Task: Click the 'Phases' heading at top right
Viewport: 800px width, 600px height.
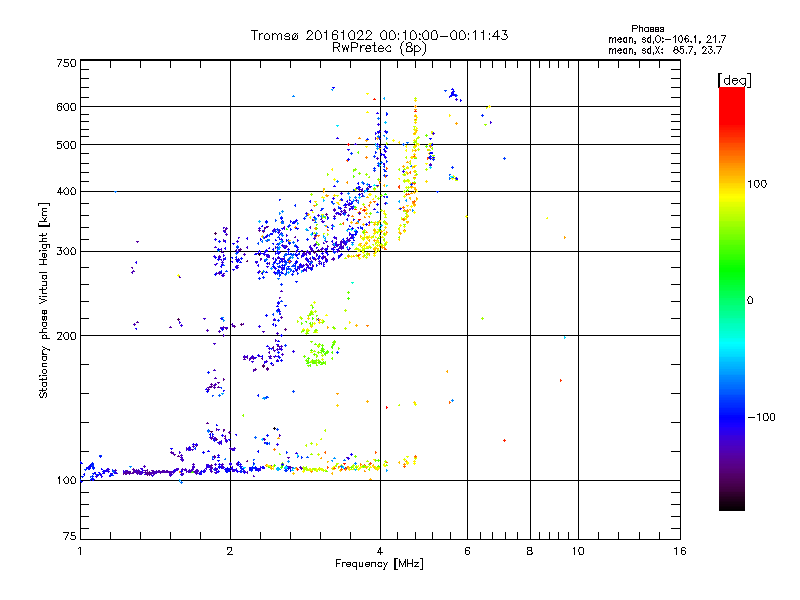Action: (647, 29)
